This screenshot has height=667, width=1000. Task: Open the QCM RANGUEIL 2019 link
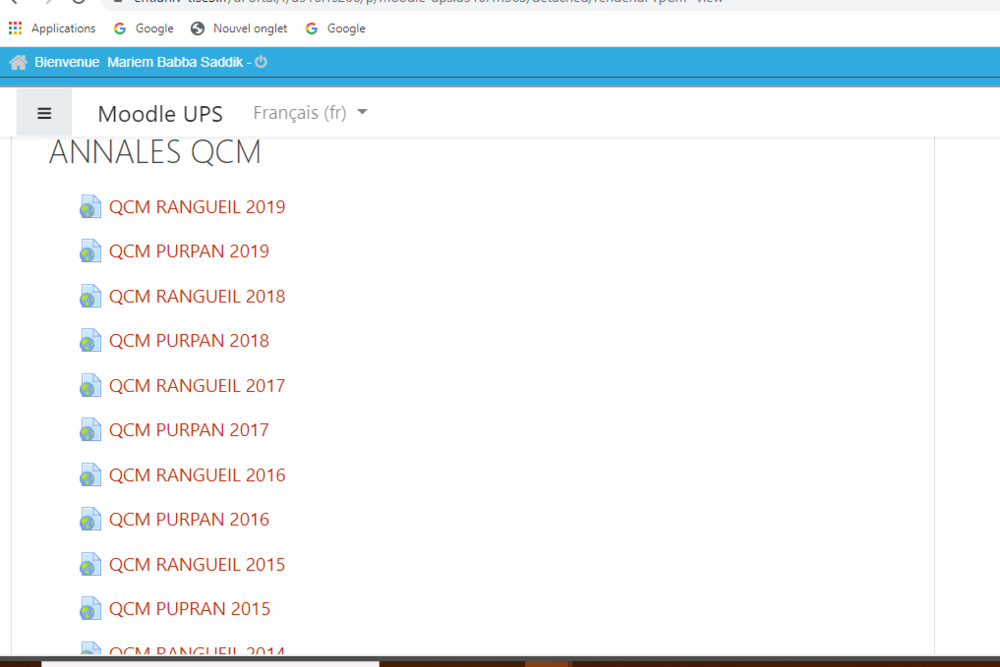click(x=197, y=207)
